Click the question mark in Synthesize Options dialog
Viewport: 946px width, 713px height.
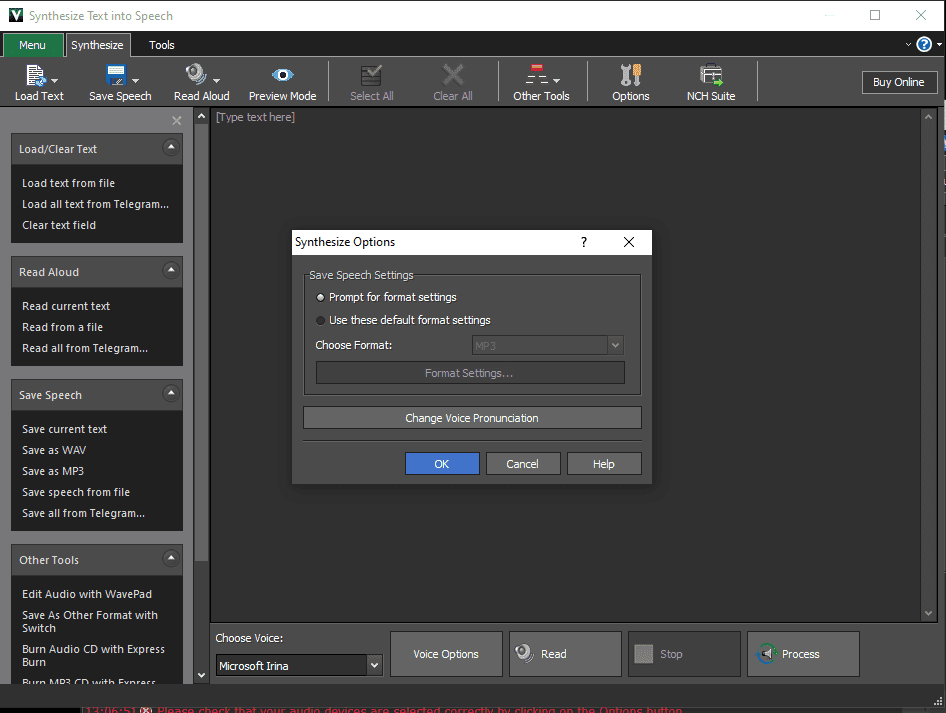(x=583, y=242)
